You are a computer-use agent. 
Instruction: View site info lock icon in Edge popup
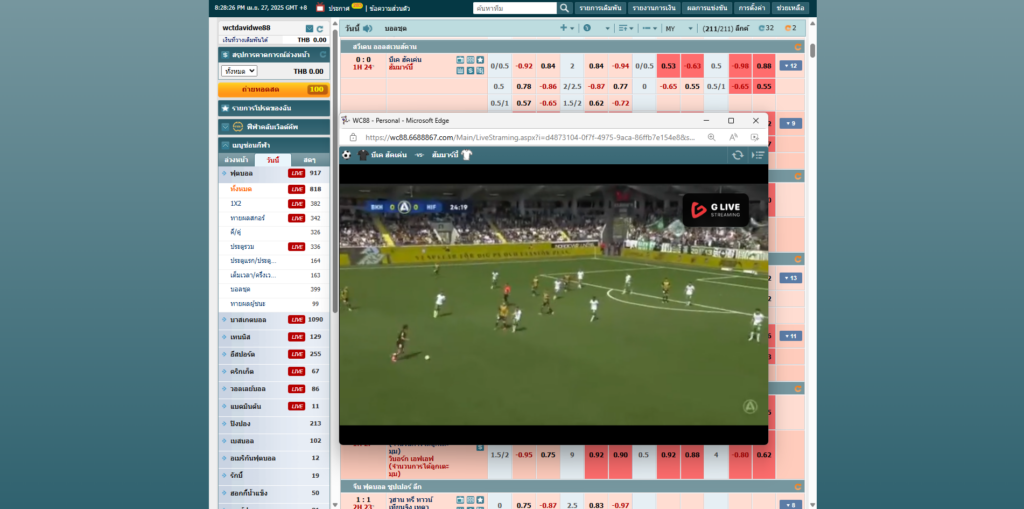click(x=353, y=137)
